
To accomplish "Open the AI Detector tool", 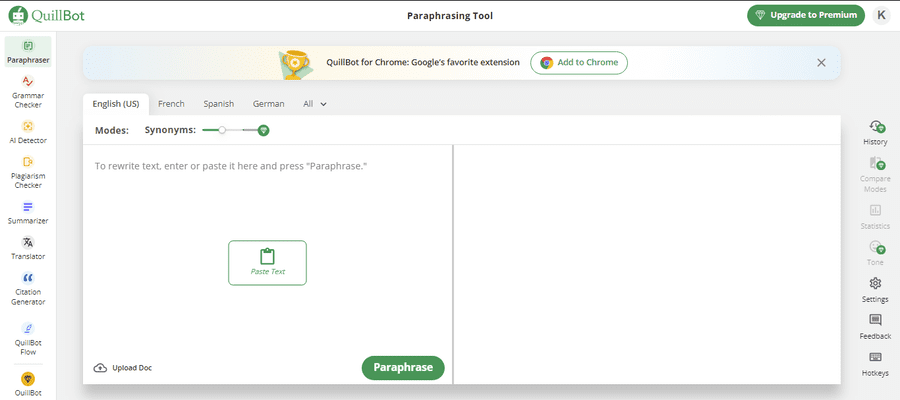I will [28, 132].
